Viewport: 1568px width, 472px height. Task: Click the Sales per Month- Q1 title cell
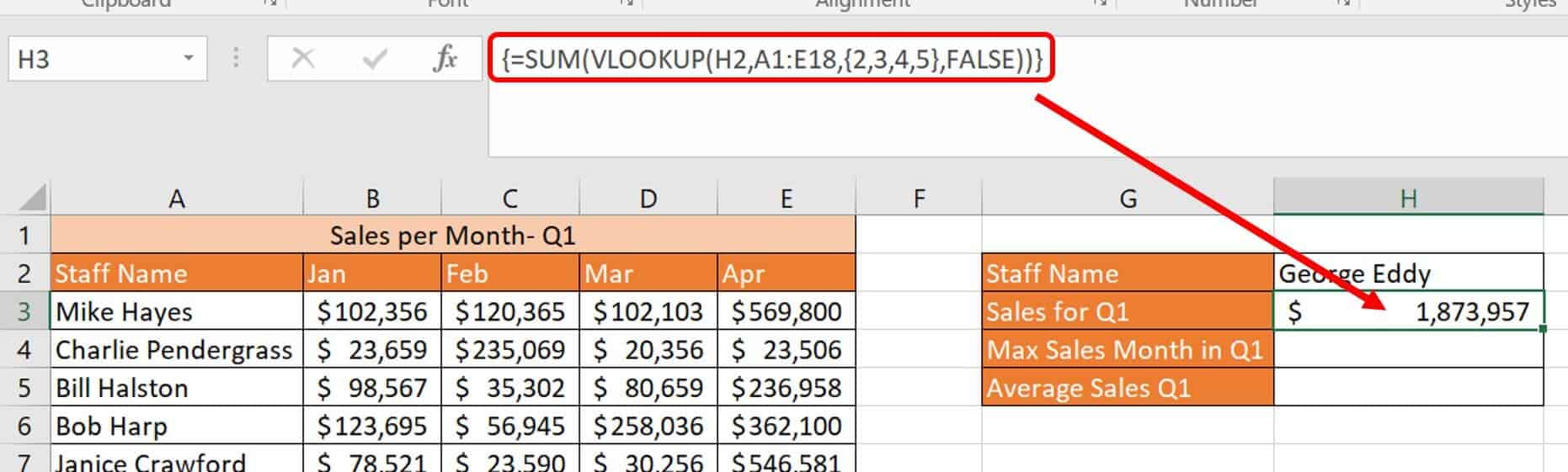click(452, 236)
